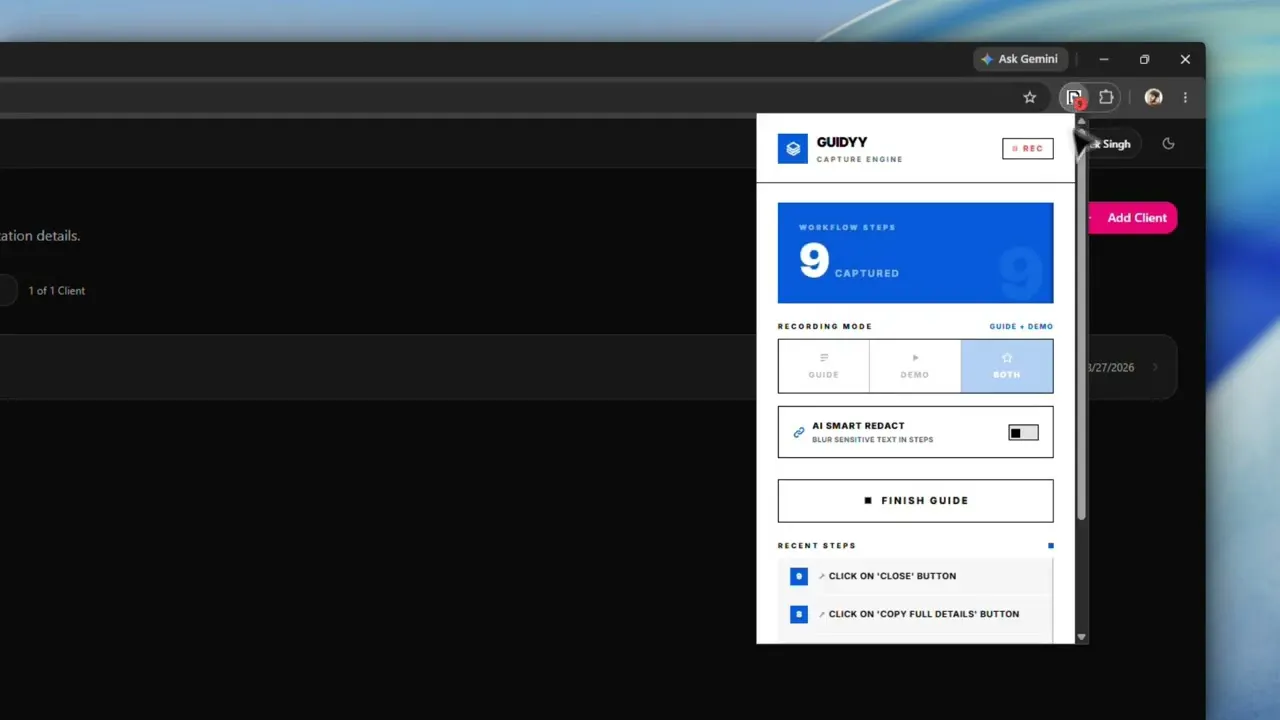This screenshot has height=720, width=1280.
Task: Bookmark this page with the star icon
Action: point(1030,97)
